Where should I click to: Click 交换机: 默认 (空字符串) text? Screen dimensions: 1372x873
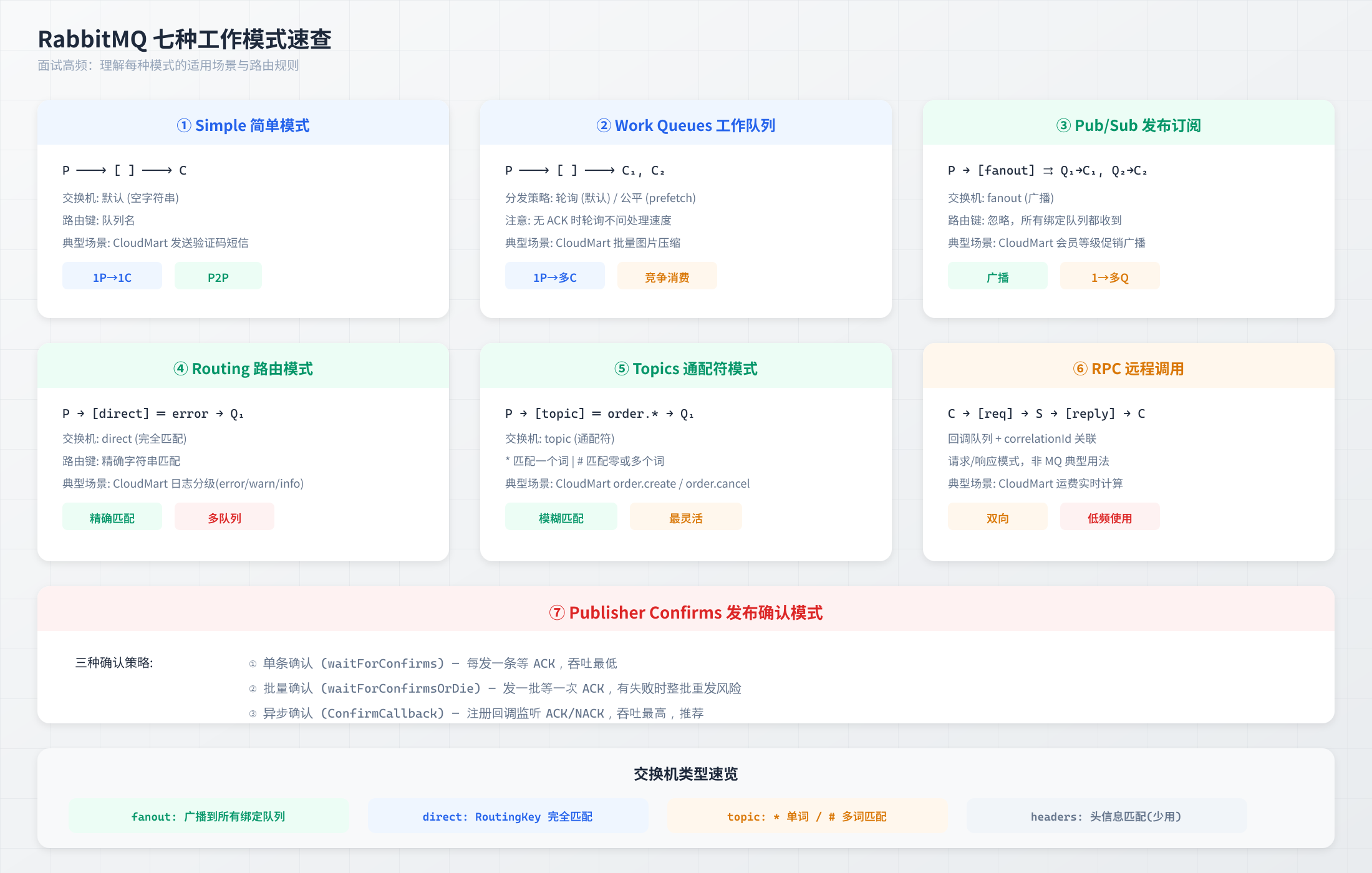120,198
